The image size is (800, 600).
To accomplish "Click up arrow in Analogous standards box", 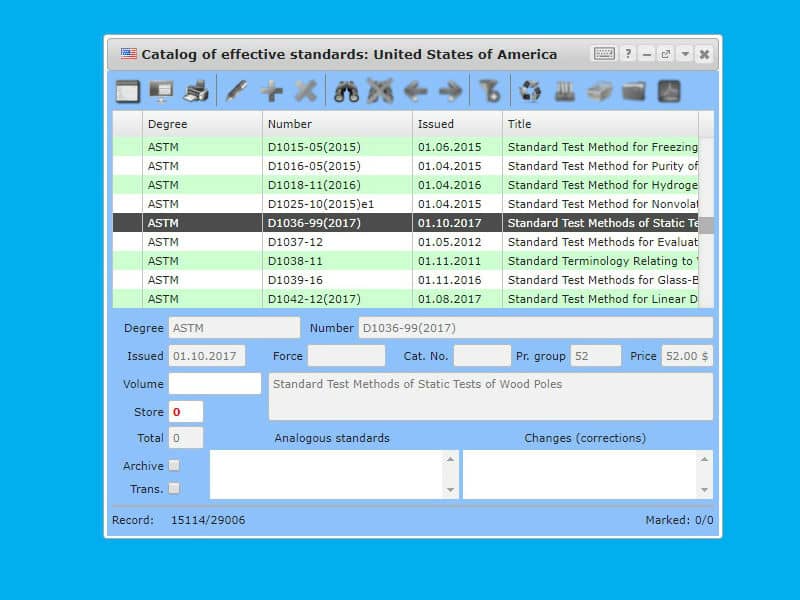I will tap(450, 459).
